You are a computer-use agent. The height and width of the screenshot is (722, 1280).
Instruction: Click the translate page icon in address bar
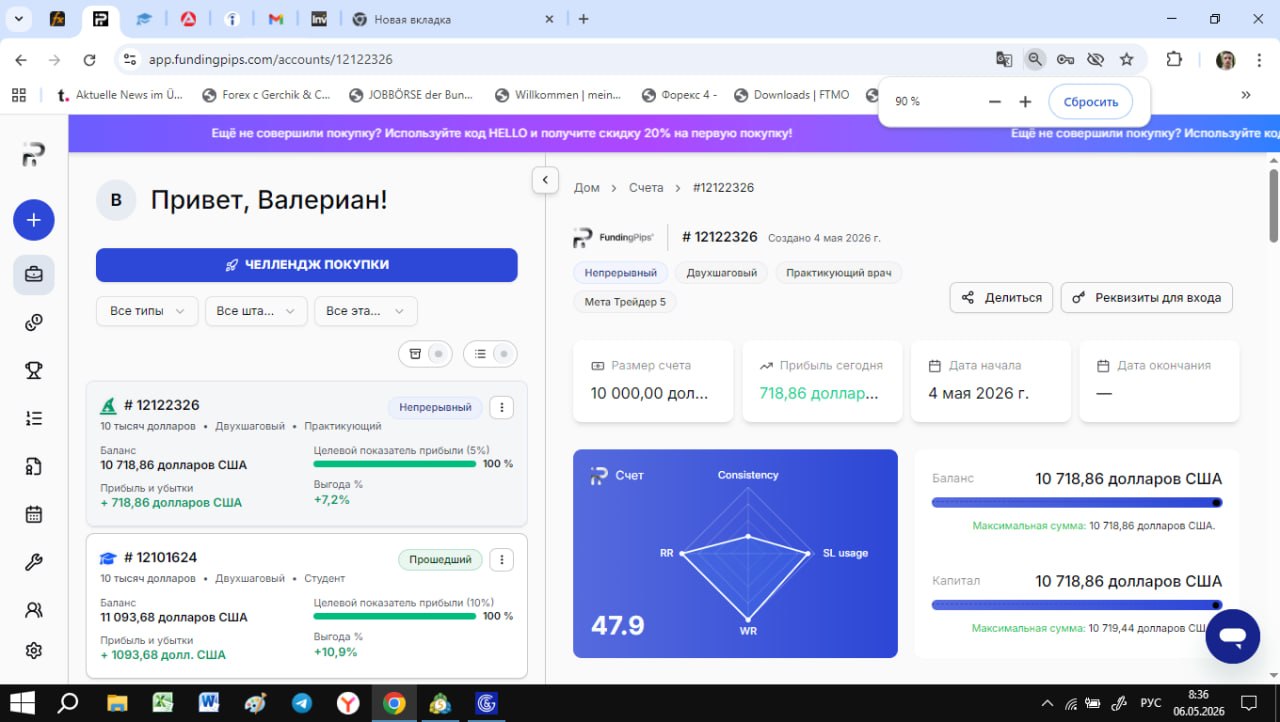1004,60
